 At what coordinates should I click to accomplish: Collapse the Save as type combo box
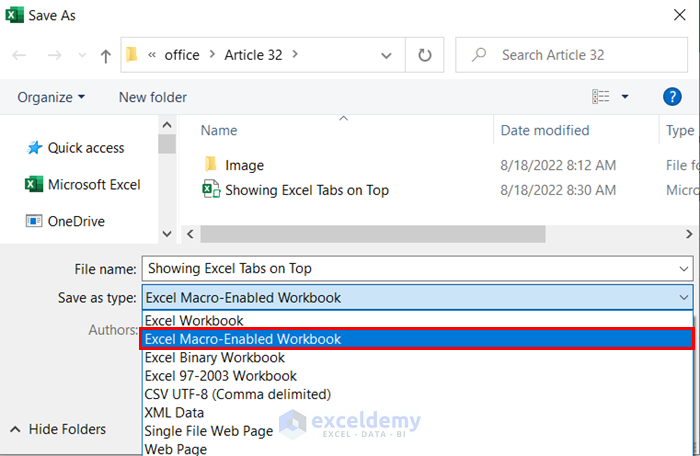tap(683, 297)
